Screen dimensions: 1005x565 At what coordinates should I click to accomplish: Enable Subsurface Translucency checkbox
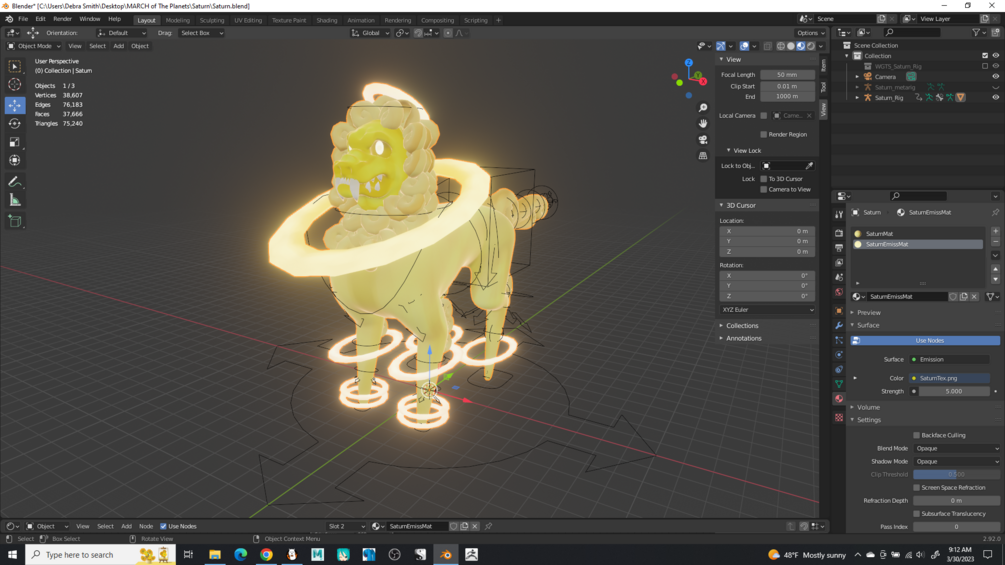917,514
